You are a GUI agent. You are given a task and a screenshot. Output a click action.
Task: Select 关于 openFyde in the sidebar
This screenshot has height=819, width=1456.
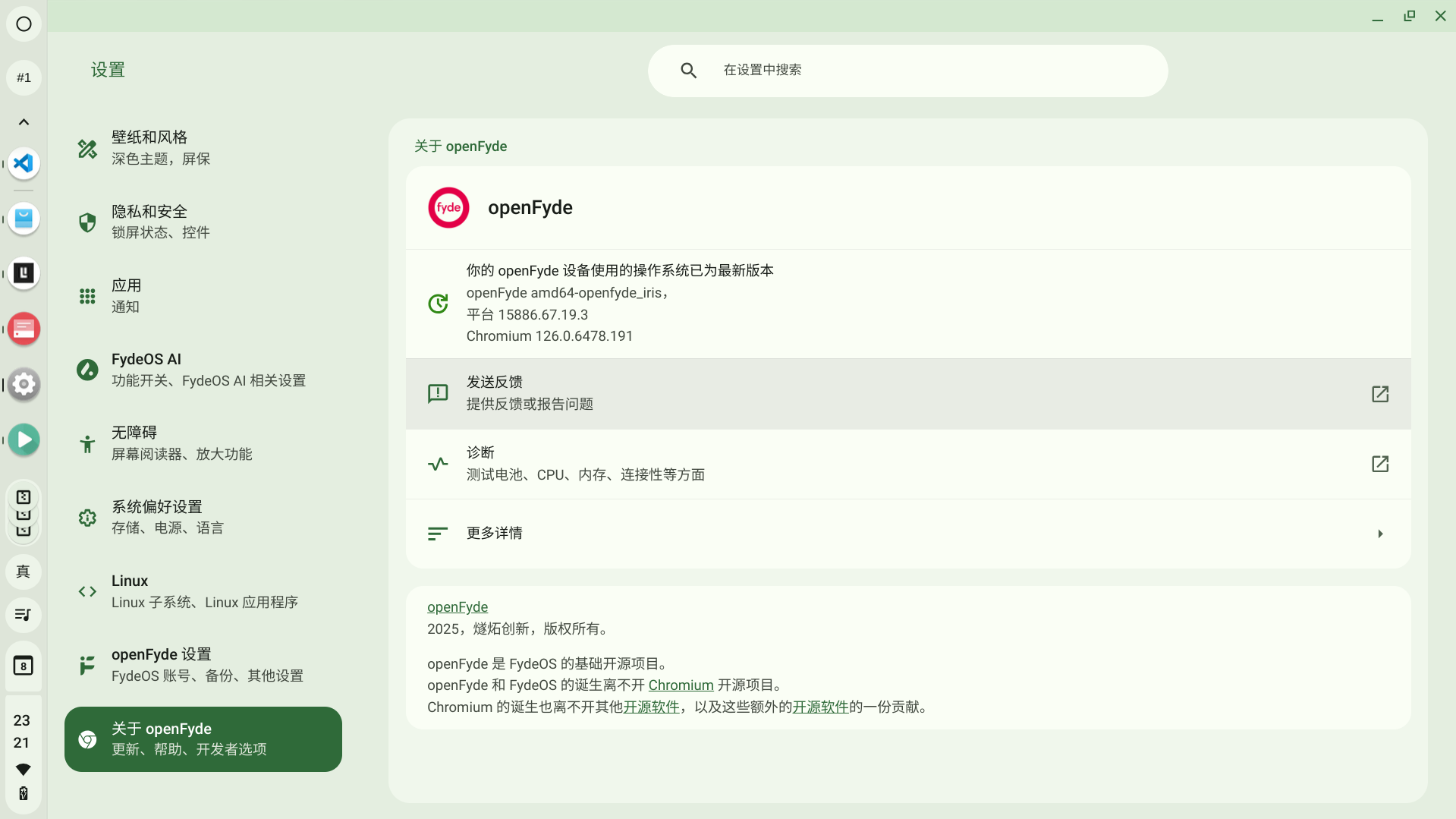click(203, 739)
